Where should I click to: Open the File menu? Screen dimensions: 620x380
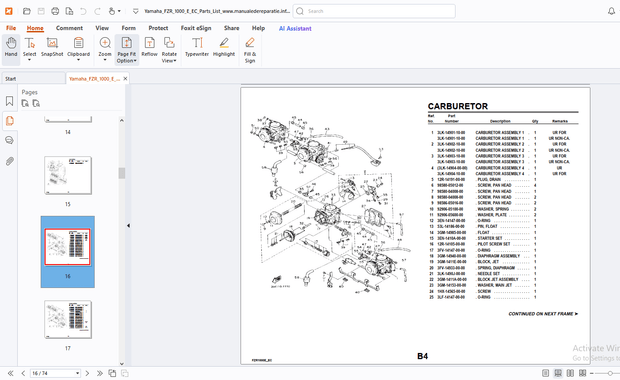click(11, 28)
